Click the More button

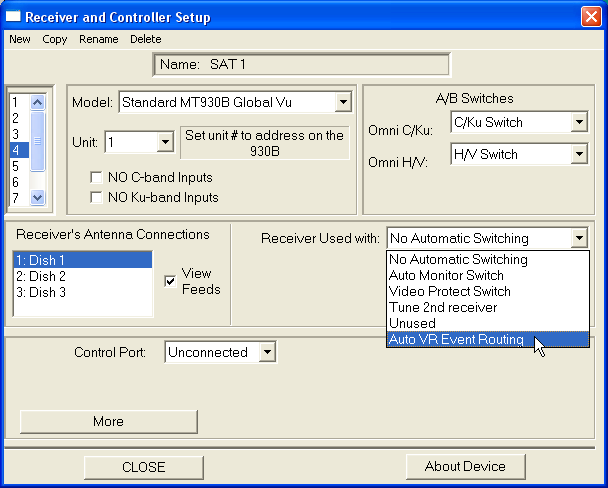click(108, 421)
